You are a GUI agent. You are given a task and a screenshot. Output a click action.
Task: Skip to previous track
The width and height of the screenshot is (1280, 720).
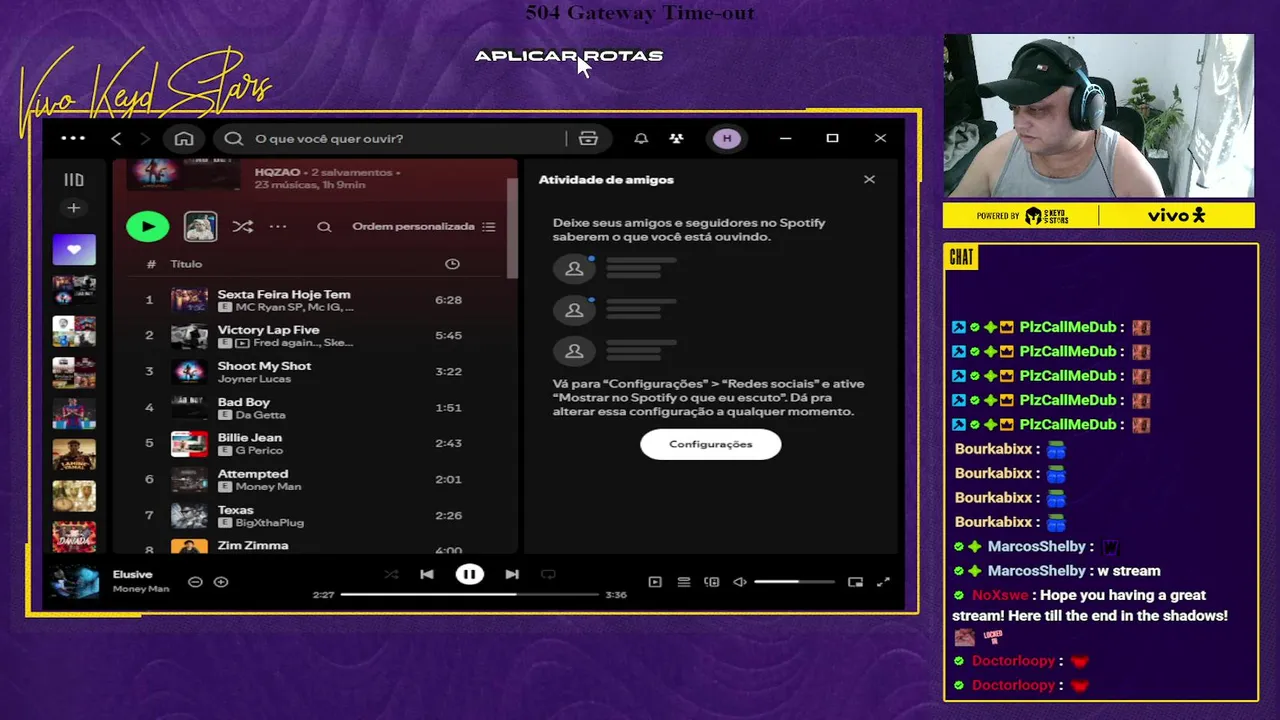(427, 575)
